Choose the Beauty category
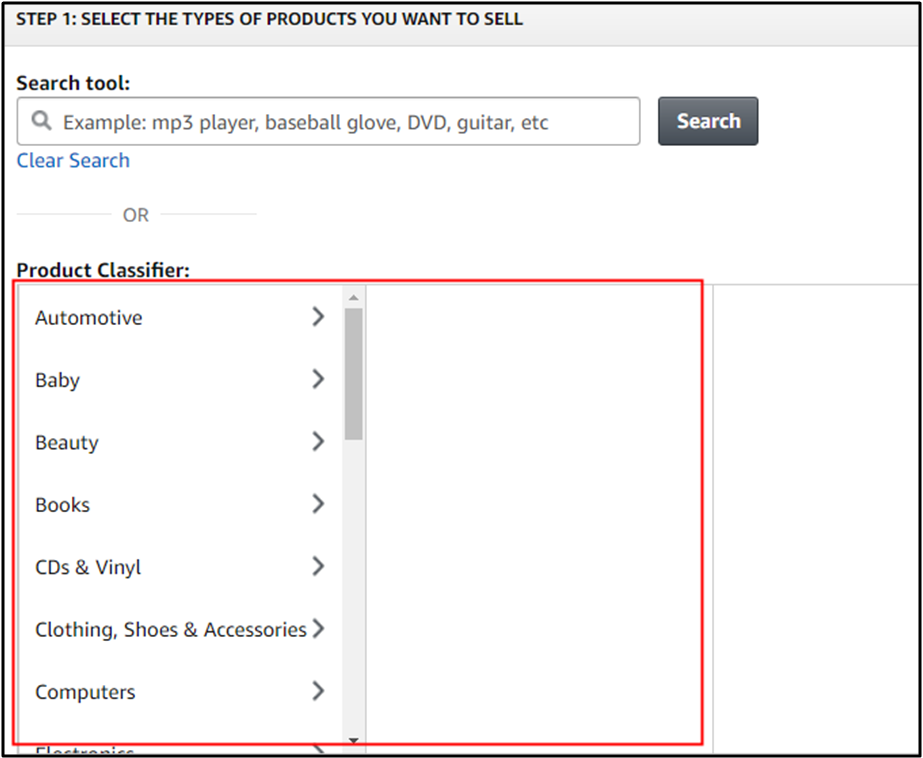 coord(67,443)
